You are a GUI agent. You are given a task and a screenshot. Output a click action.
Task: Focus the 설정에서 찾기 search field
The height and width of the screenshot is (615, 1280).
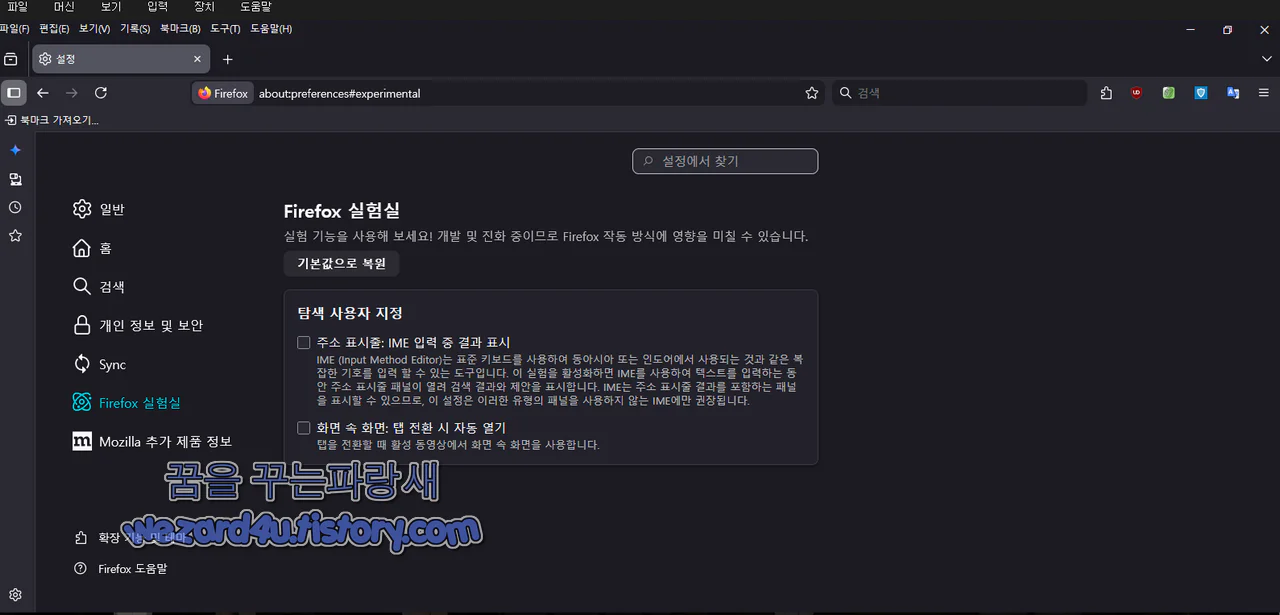[x=725, y=160]
